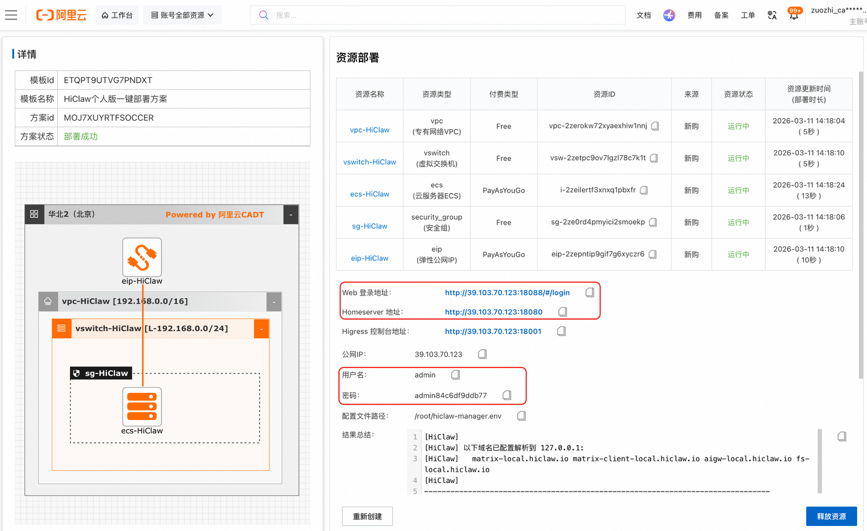Screen dimensions: 867x531
Task: Copy the 结果总结 log output
Action: 842,436
